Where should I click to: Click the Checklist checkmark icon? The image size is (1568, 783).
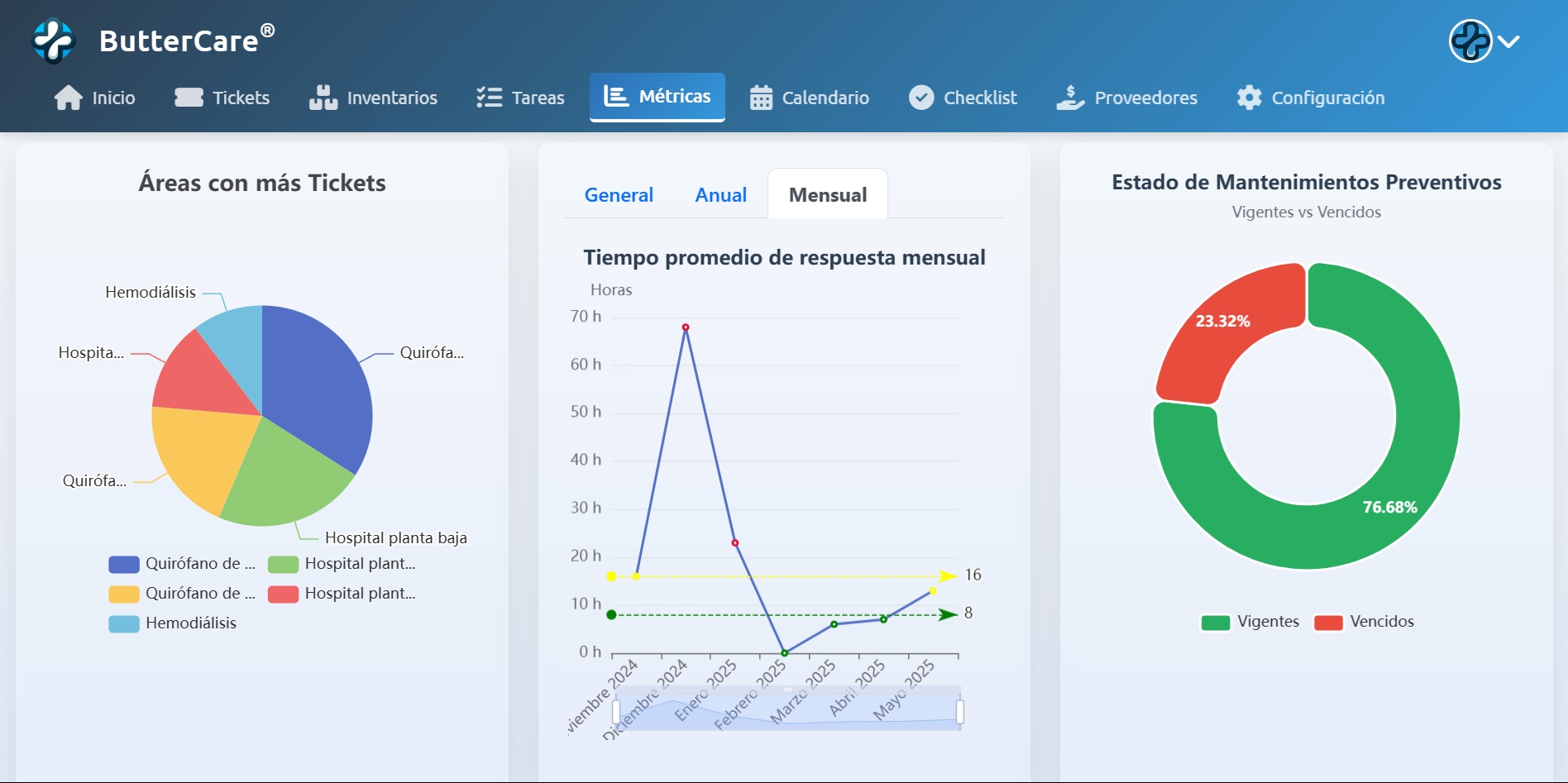pos(921,98)
